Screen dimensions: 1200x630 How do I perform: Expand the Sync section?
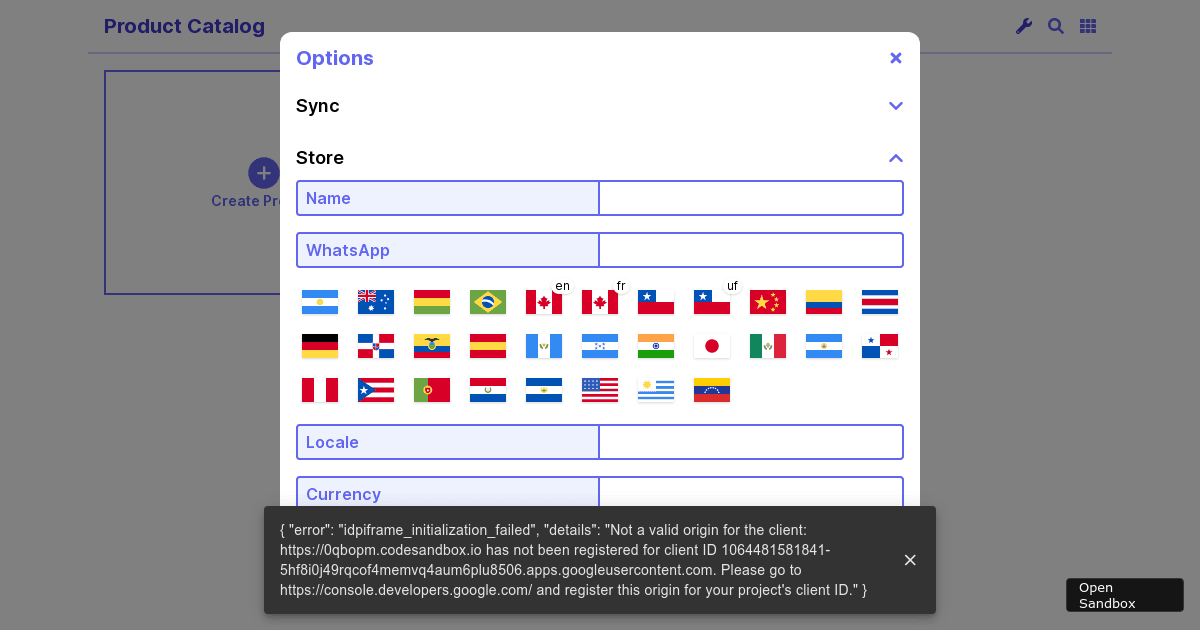pos(895,106)
